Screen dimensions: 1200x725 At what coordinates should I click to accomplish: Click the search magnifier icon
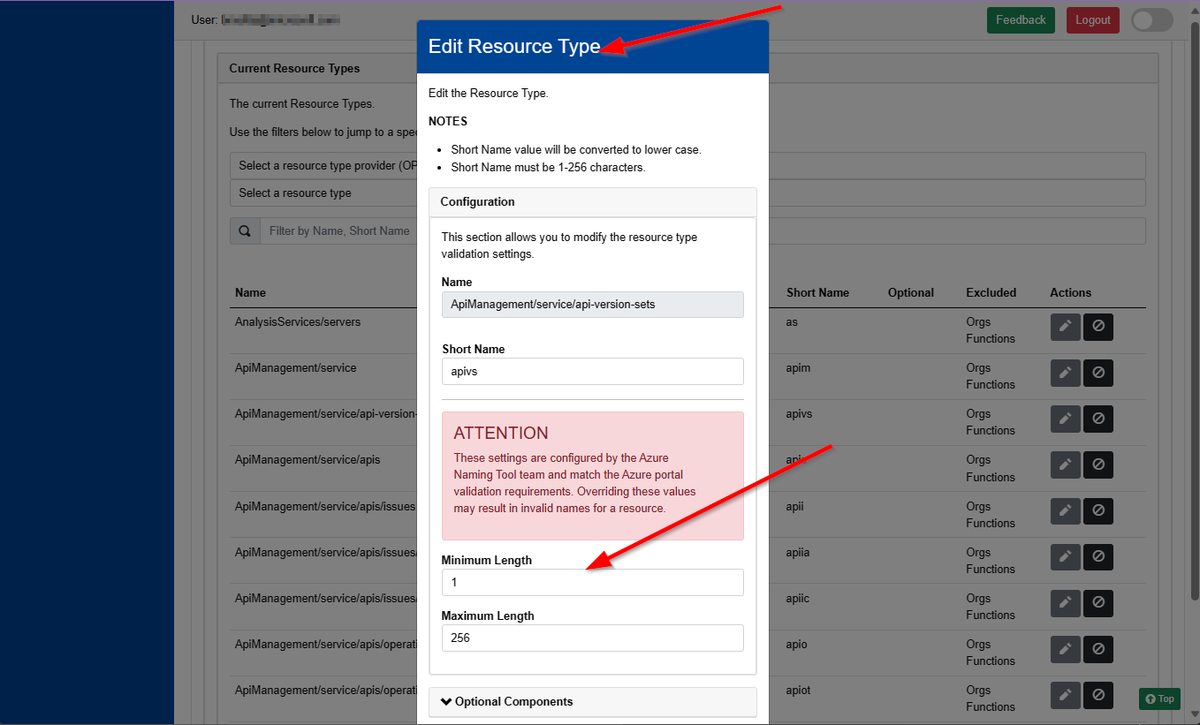coord(245,231)
